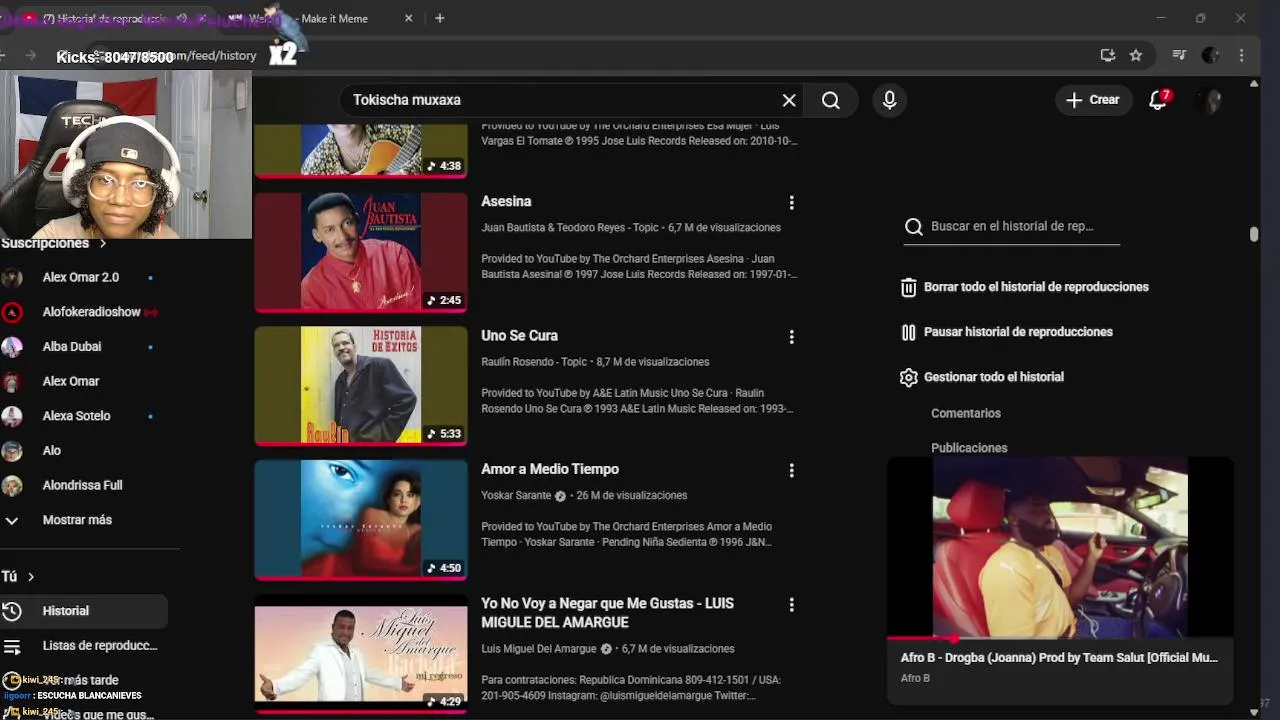
Task: Open Raulín Rosendo - Topic channel link
Action: tap(534, 362)
